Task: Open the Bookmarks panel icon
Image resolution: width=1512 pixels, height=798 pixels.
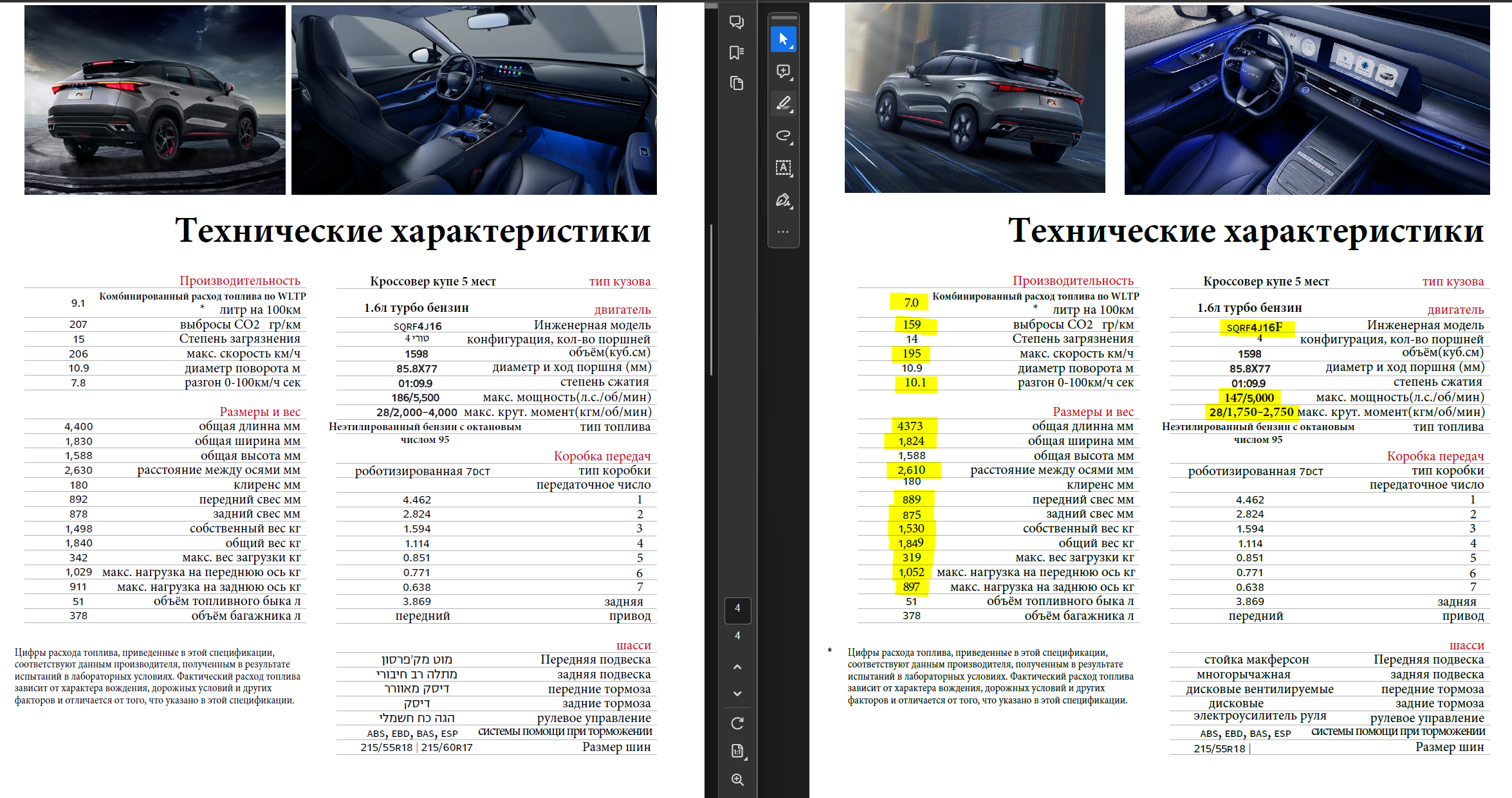Action: (x=737, y=53)
